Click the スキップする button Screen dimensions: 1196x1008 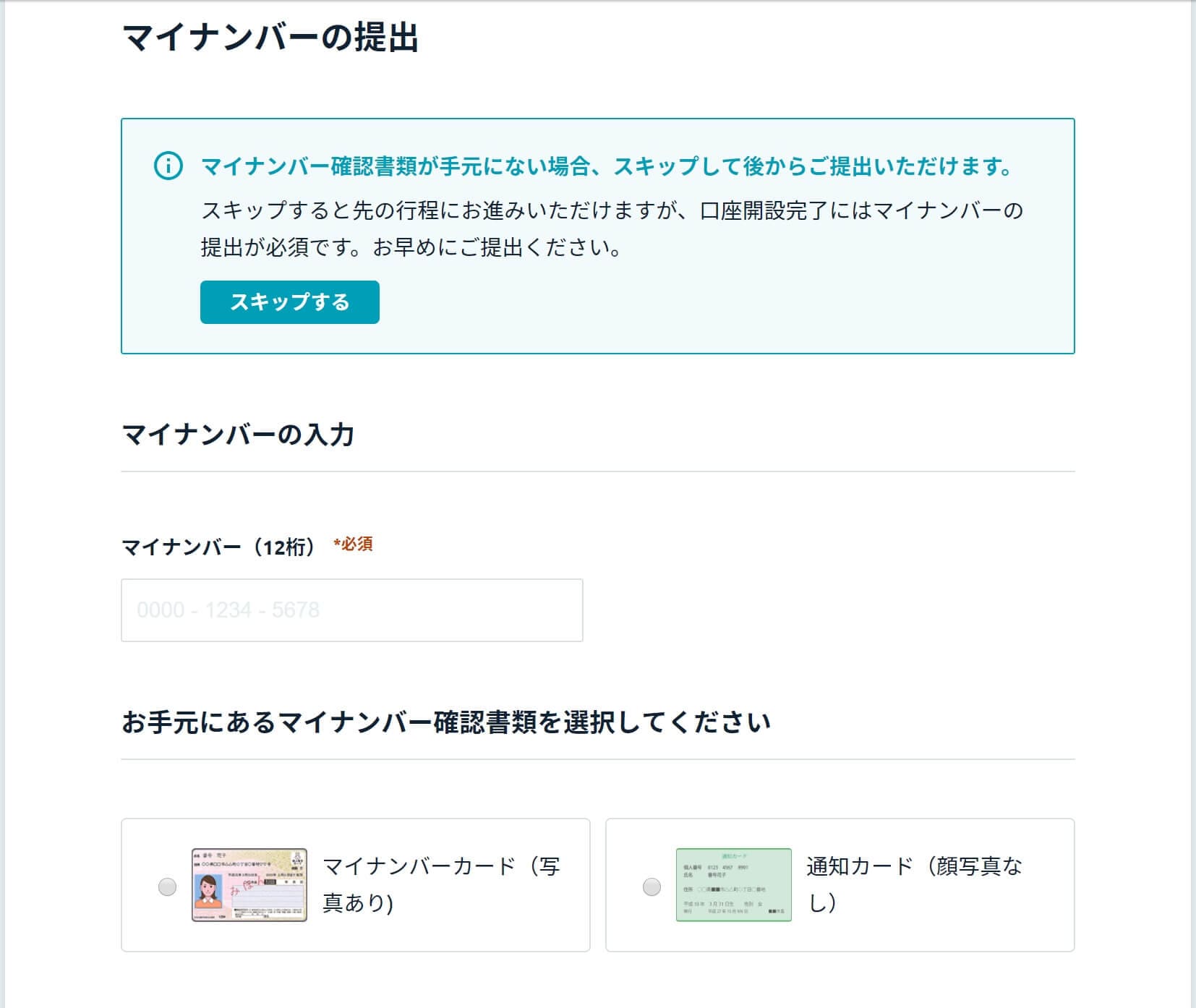tap(289, 302)
